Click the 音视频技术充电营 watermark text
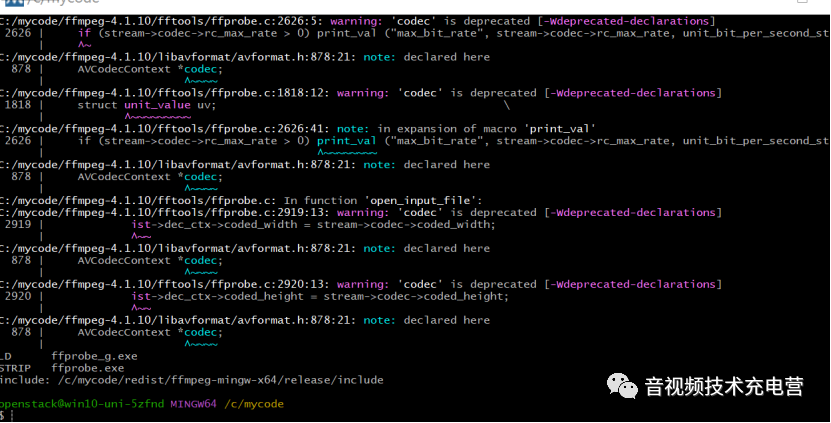 724,387
